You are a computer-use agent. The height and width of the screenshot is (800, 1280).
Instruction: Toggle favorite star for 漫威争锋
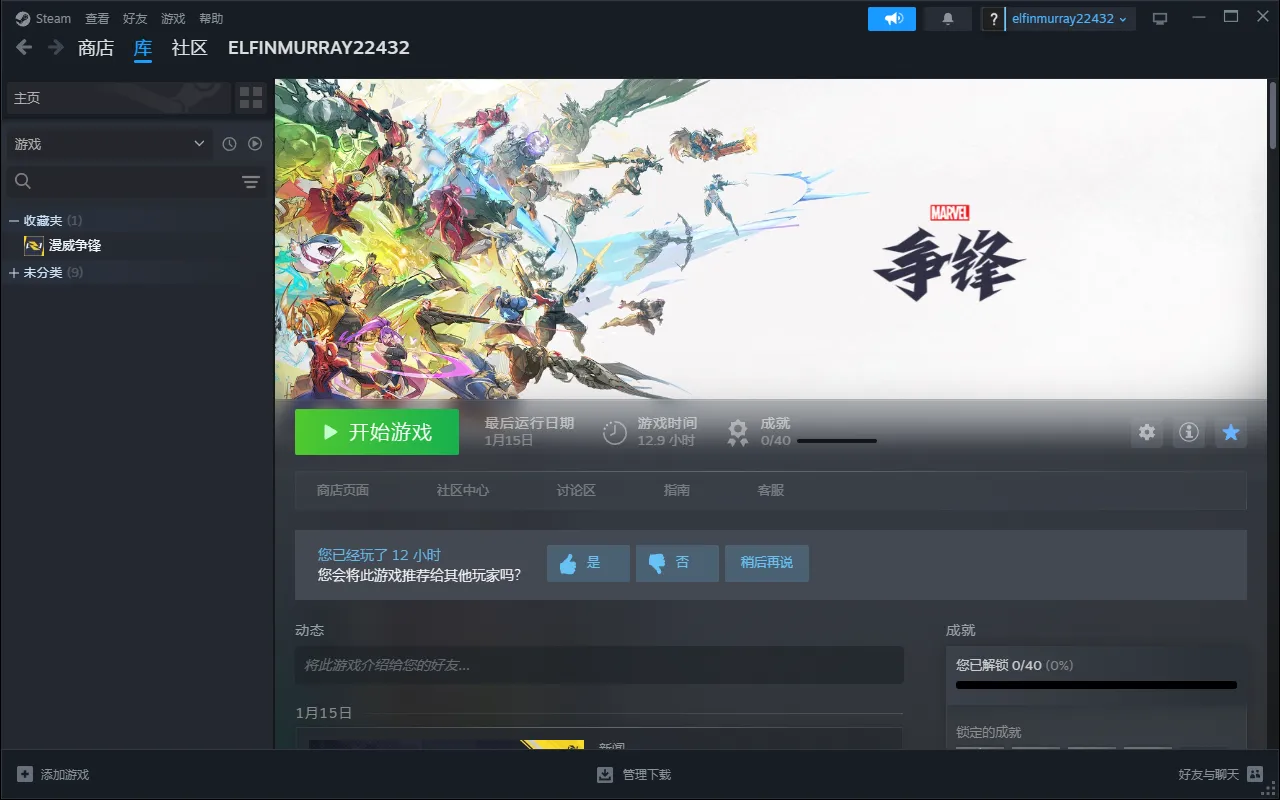(x=1231, y=432)
